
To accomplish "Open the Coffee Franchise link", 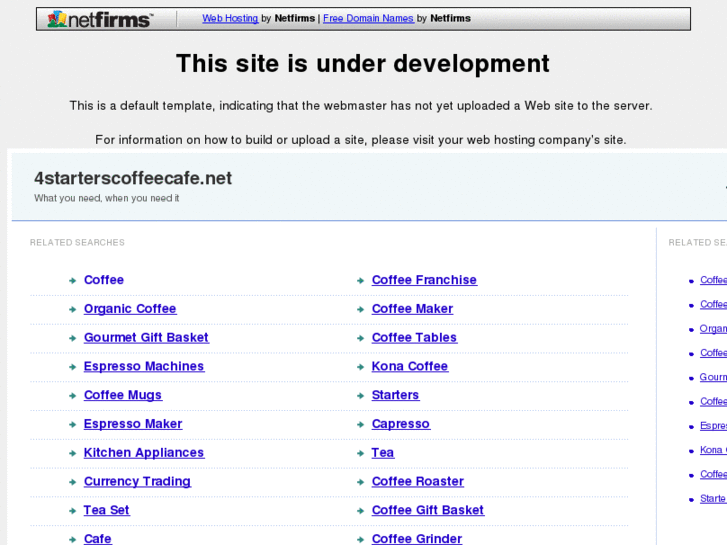I will [x=424, y=280].
